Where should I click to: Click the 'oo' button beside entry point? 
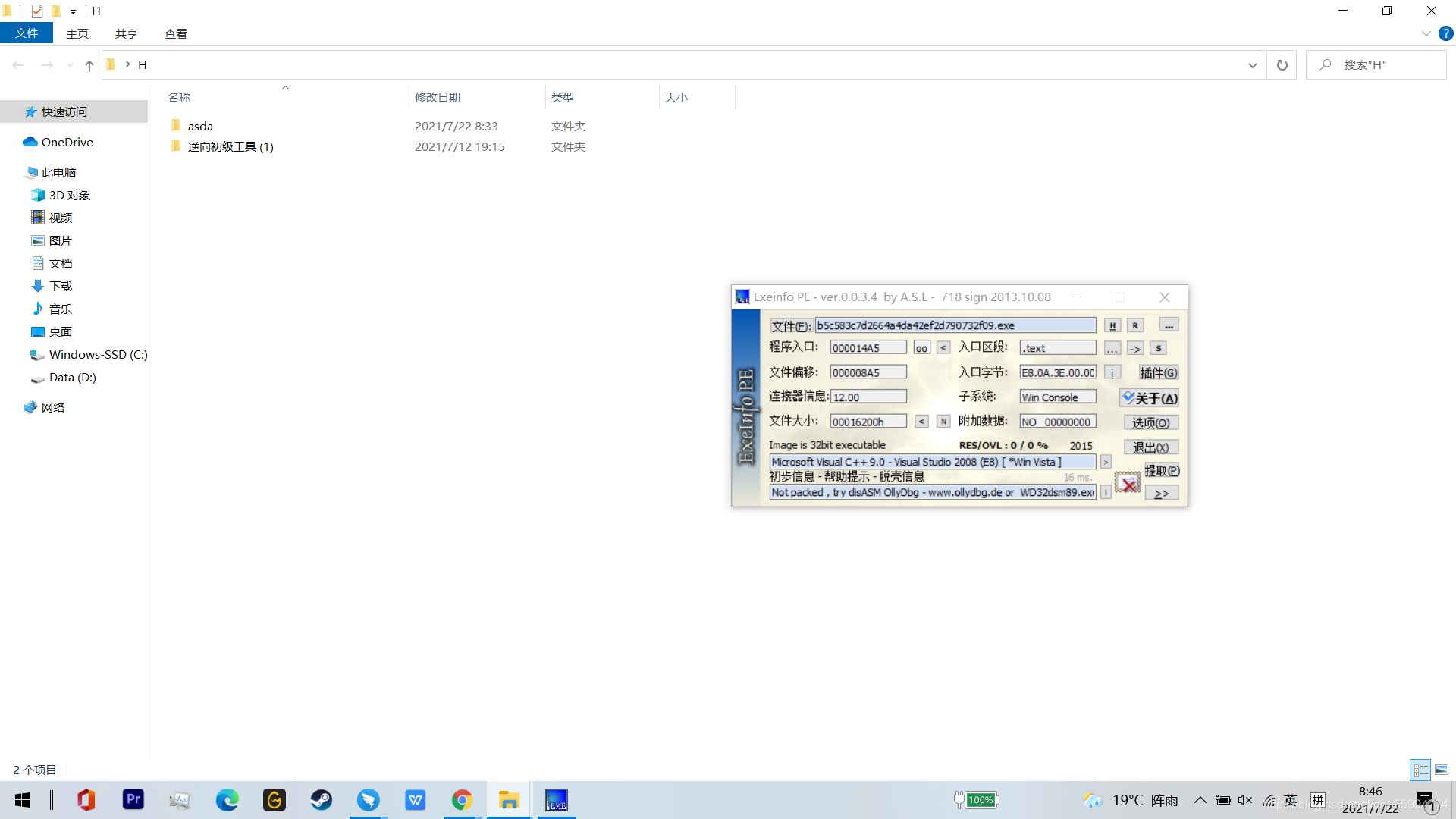921,348
